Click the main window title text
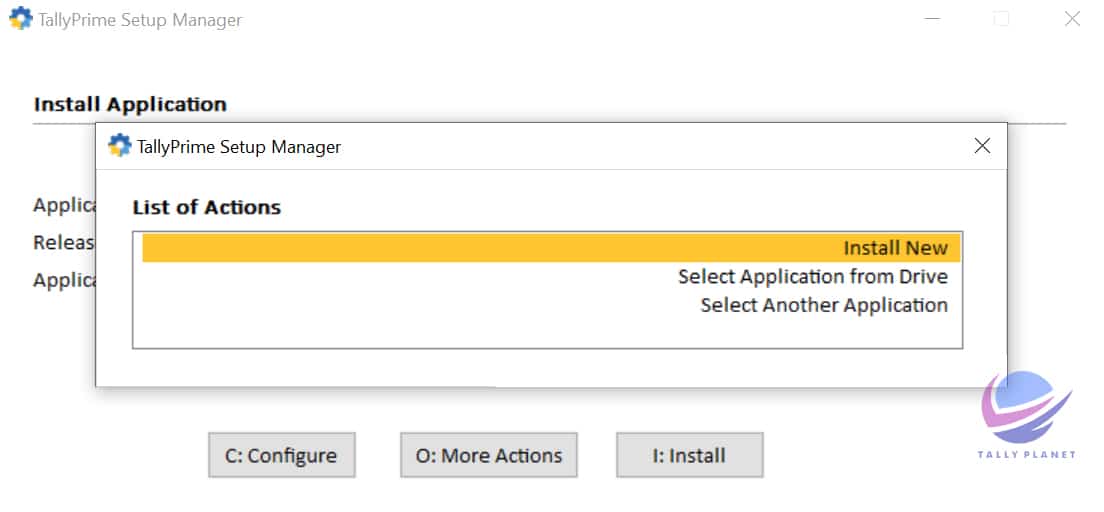 140,20
